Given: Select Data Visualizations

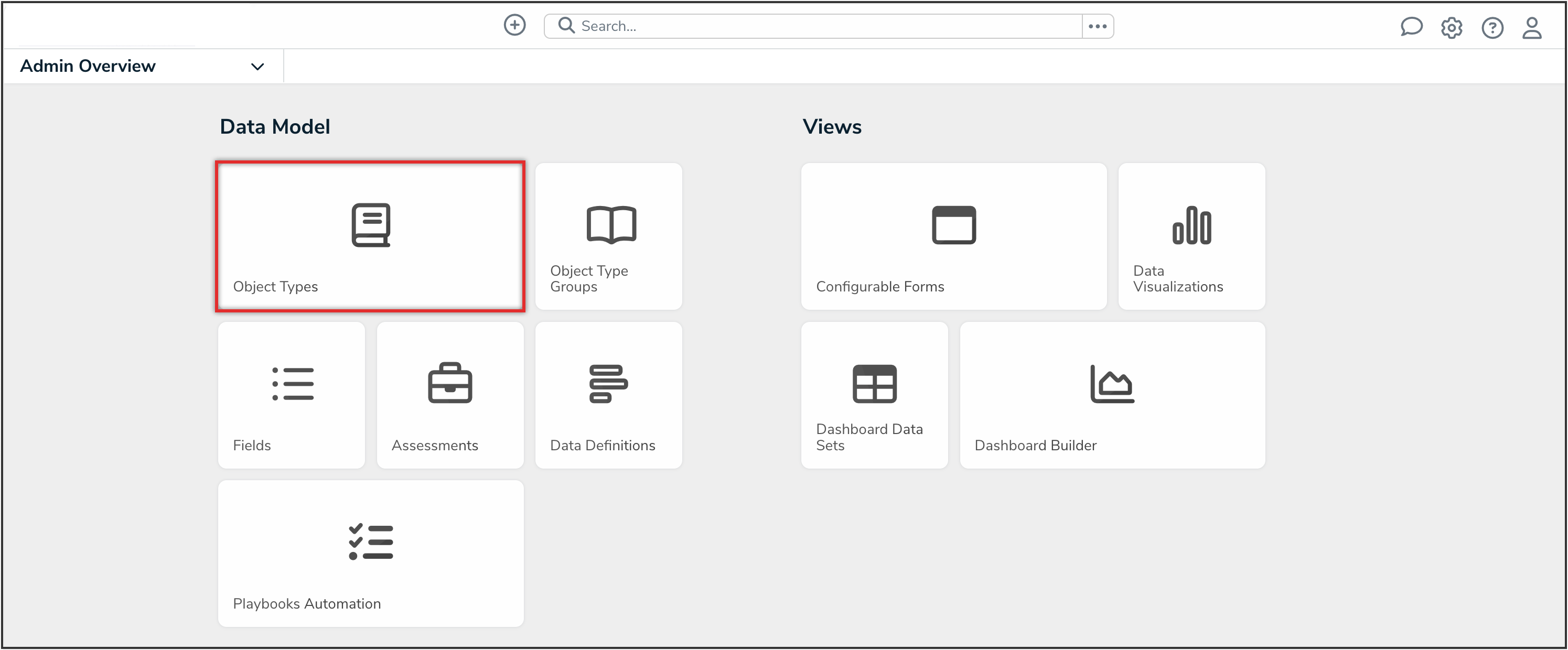Looking at the screenshot, I should (x=1191, y=236).
